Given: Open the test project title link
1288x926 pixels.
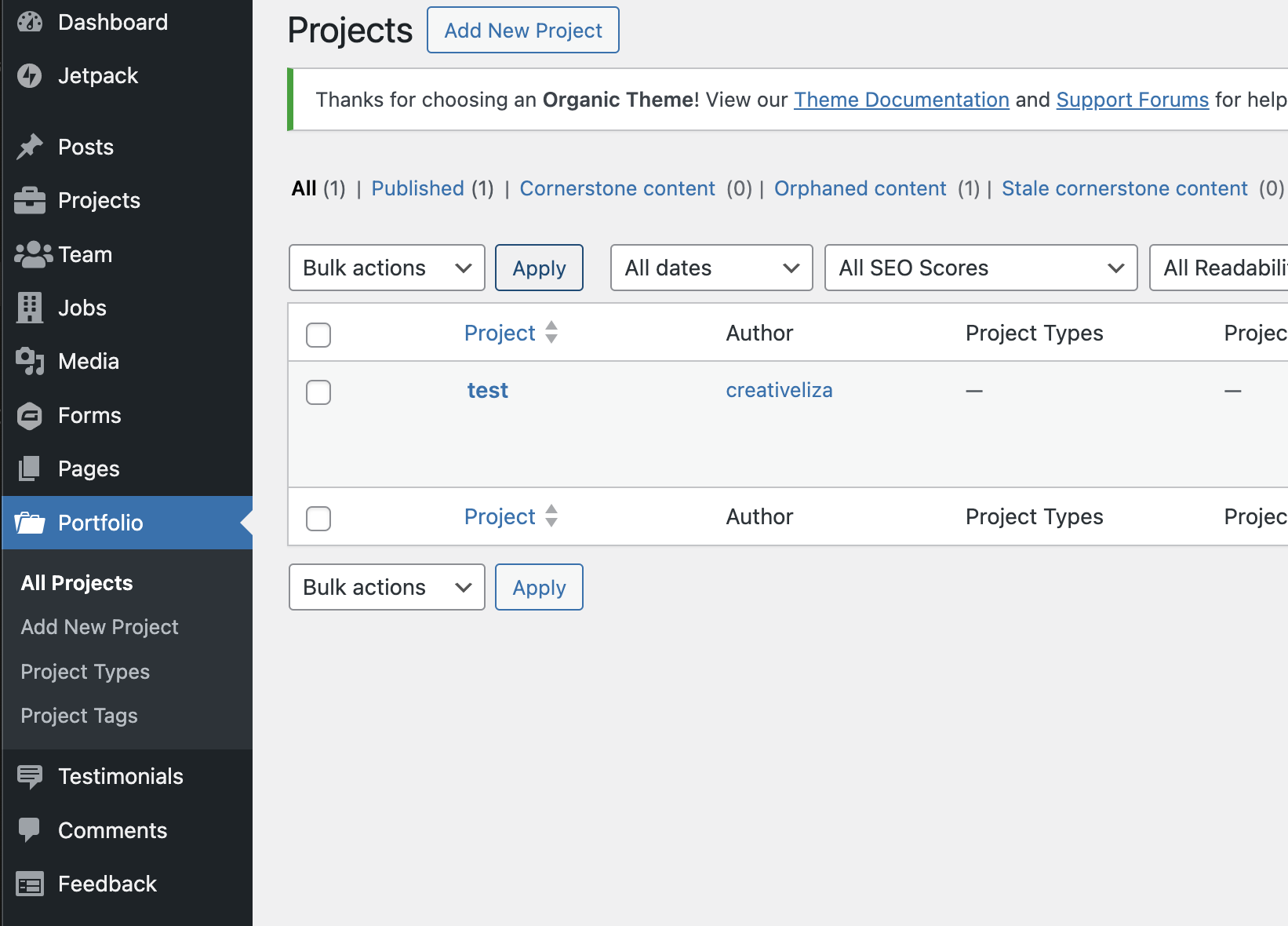Looking at the screenshot, I should pyautogui.click(x=488, y=390).
